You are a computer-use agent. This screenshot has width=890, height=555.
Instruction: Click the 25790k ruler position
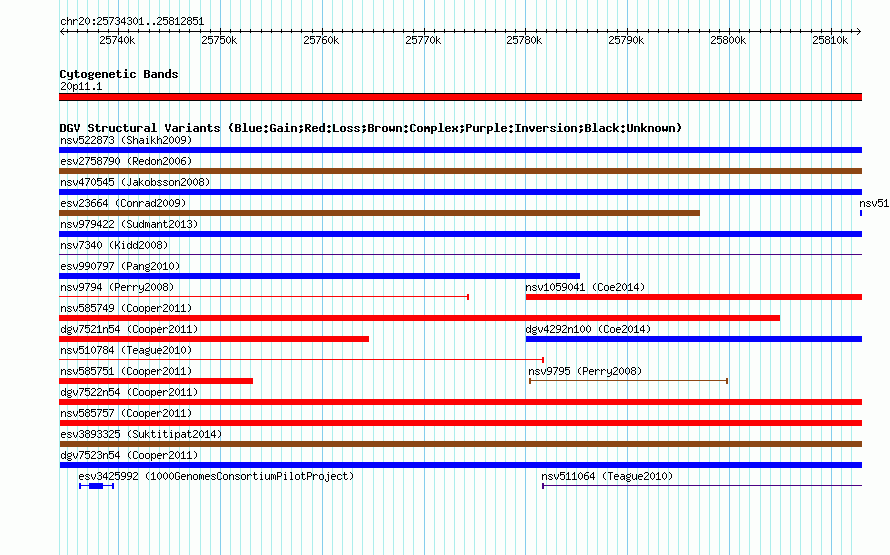[x=626, y=40]
